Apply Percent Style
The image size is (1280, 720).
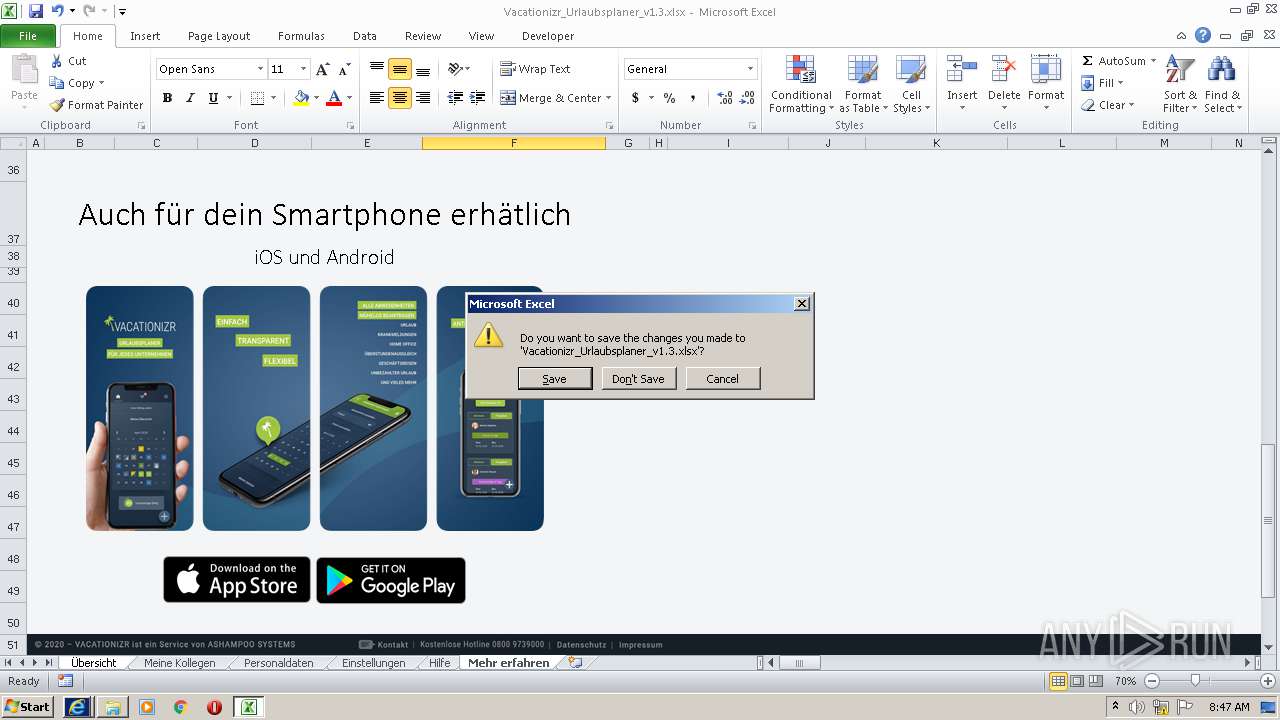point(669,98)
